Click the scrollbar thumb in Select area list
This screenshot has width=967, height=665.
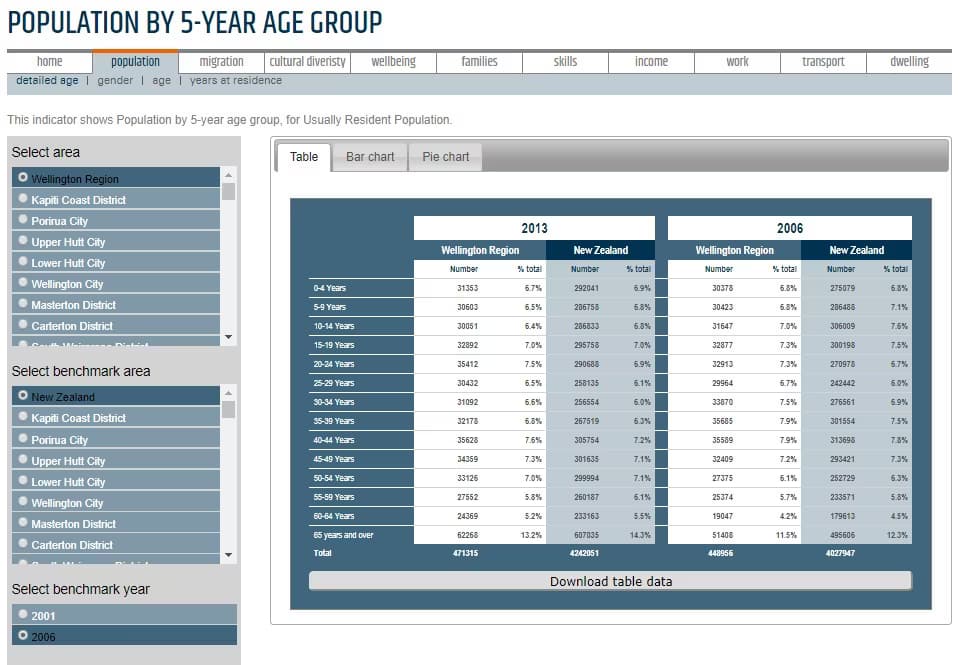click(229, 191)
